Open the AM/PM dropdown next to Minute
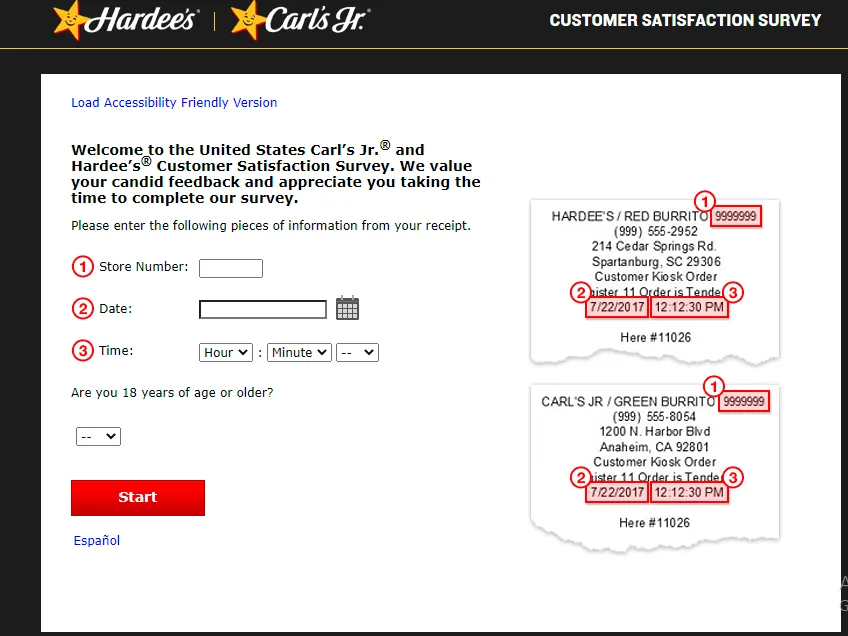848x636 pixels. pos(357,352)
